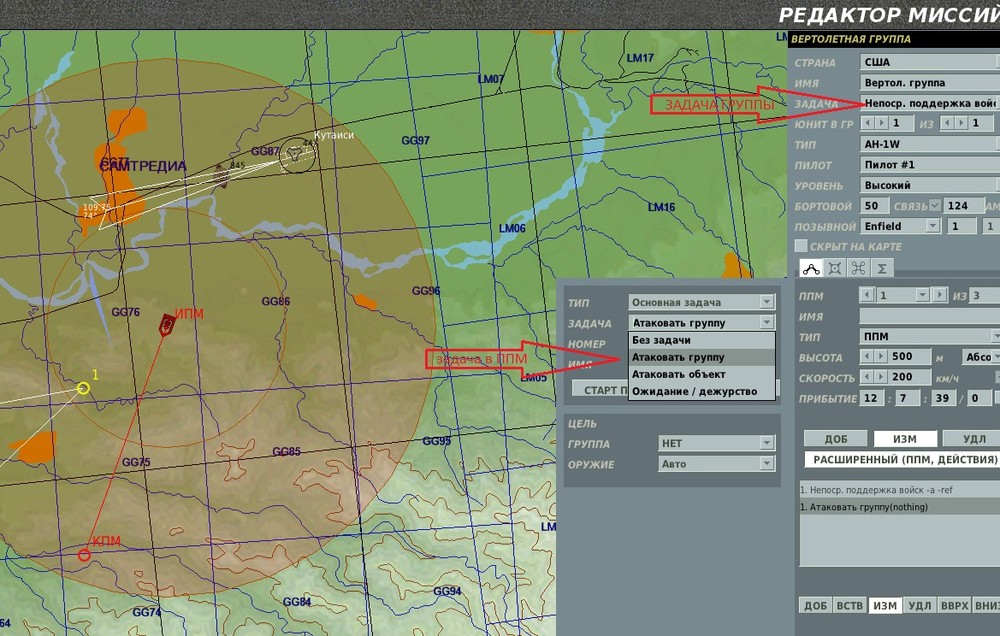Click the ИПМ helicopter marker on the map
1000x636 pixels.
tap(166, 324)
